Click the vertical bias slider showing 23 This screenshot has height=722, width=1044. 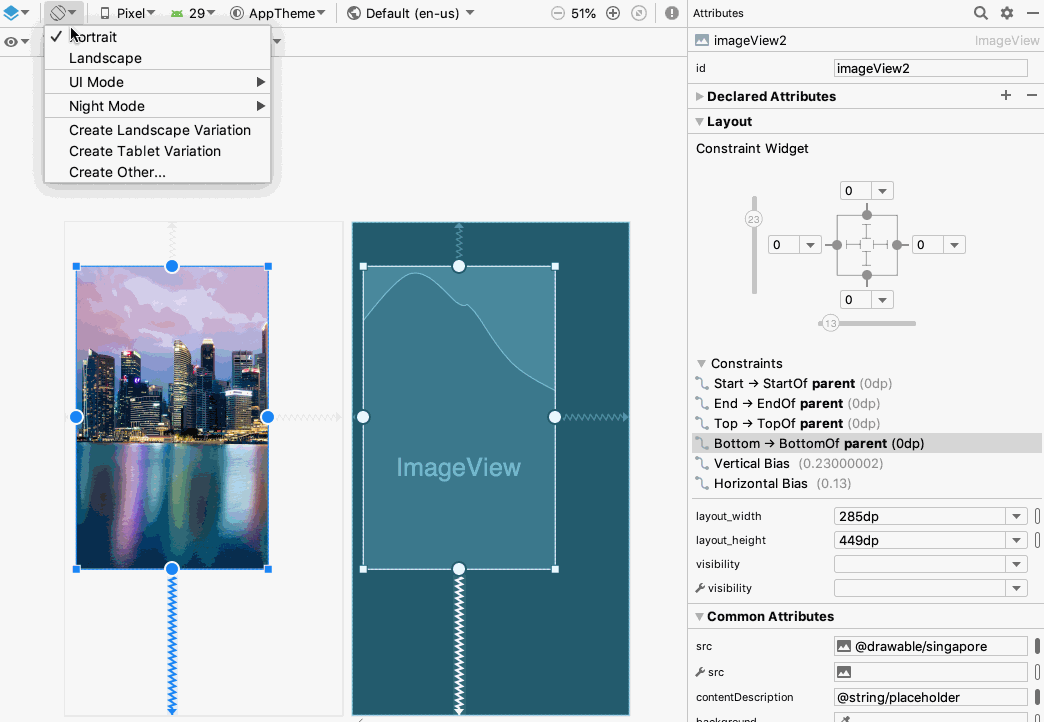[x=753, y=218]
